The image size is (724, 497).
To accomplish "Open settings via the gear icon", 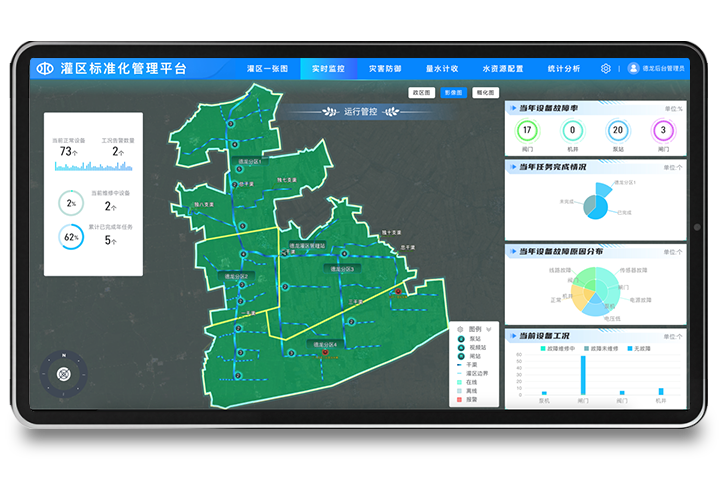I will click(606, 69).
